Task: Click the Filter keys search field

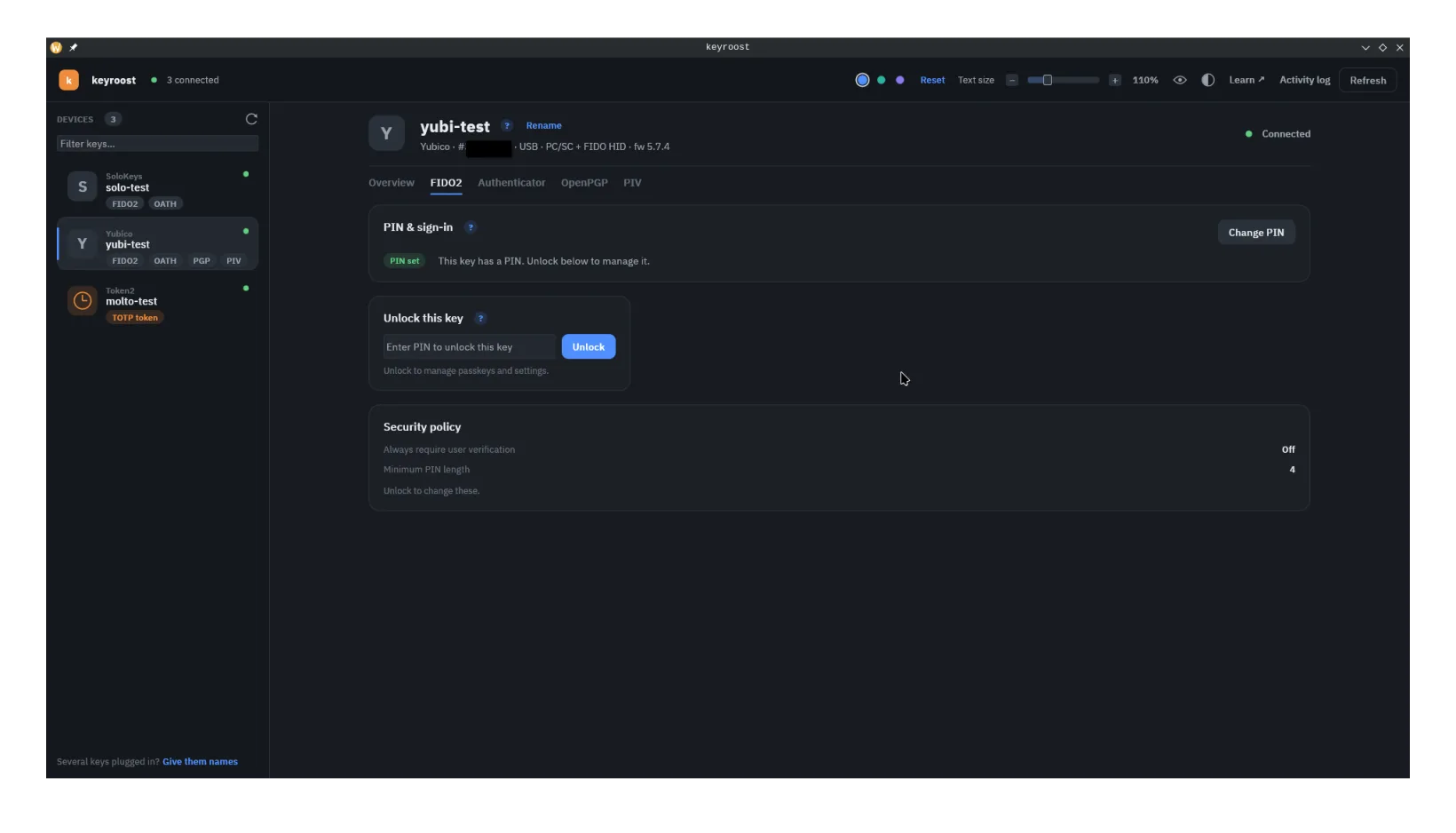Action: [157, 144]
